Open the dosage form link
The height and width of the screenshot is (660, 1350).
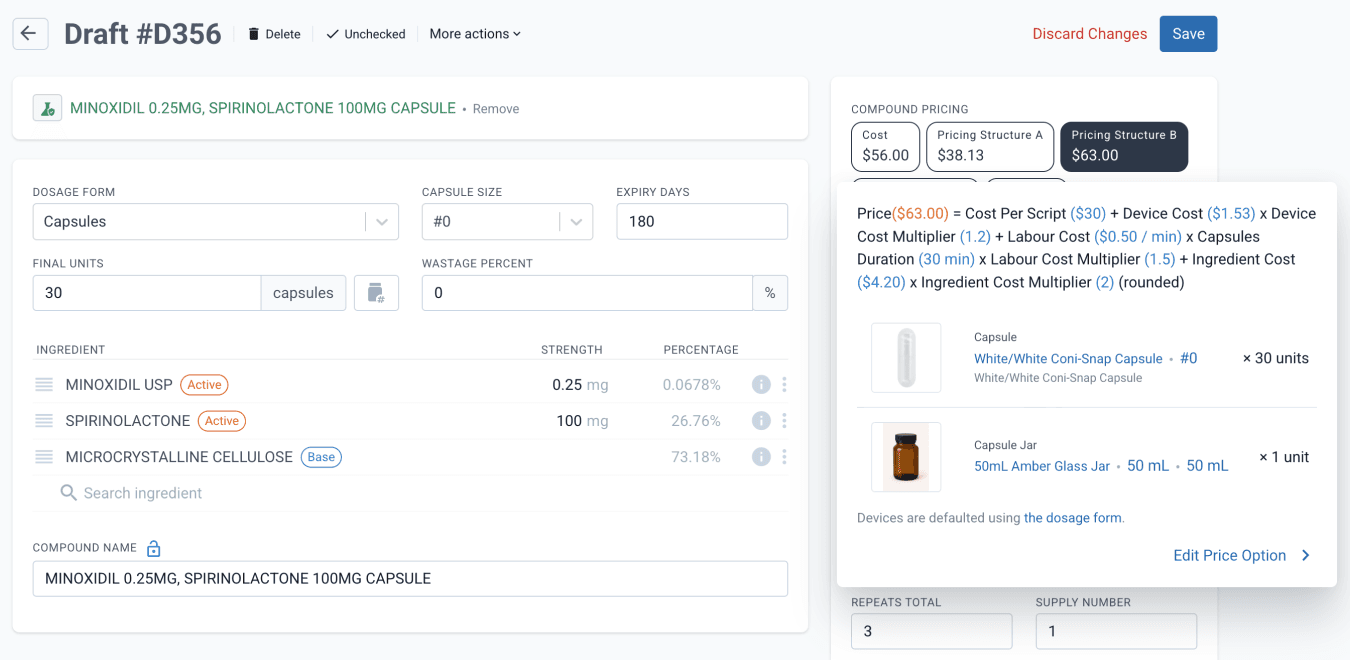click(1073, 518)
